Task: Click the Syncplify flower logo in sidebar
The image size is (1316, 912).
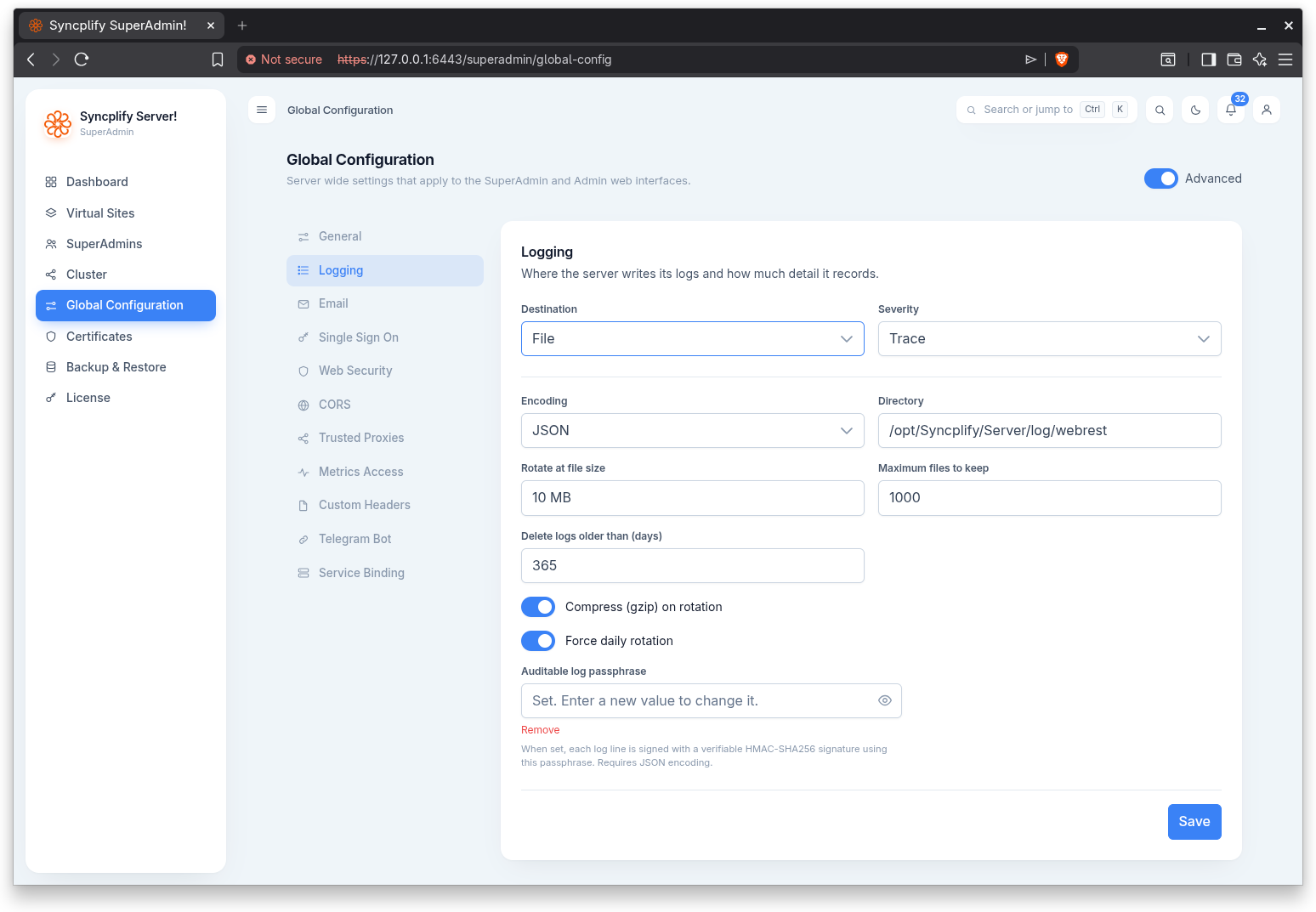Action: [58, 124]
